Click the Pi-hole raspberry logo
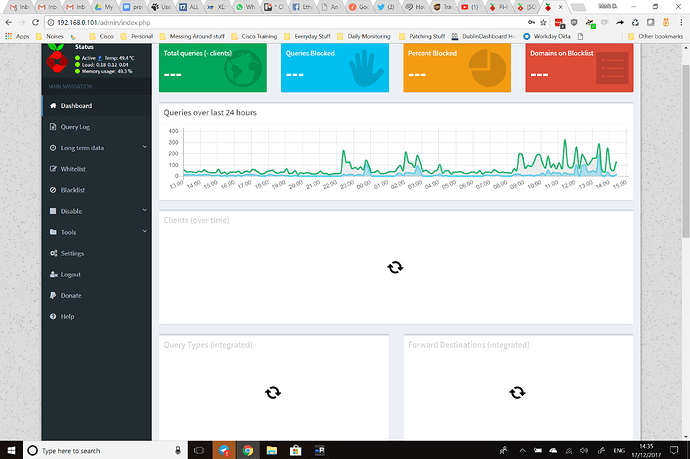 (57, 59)
